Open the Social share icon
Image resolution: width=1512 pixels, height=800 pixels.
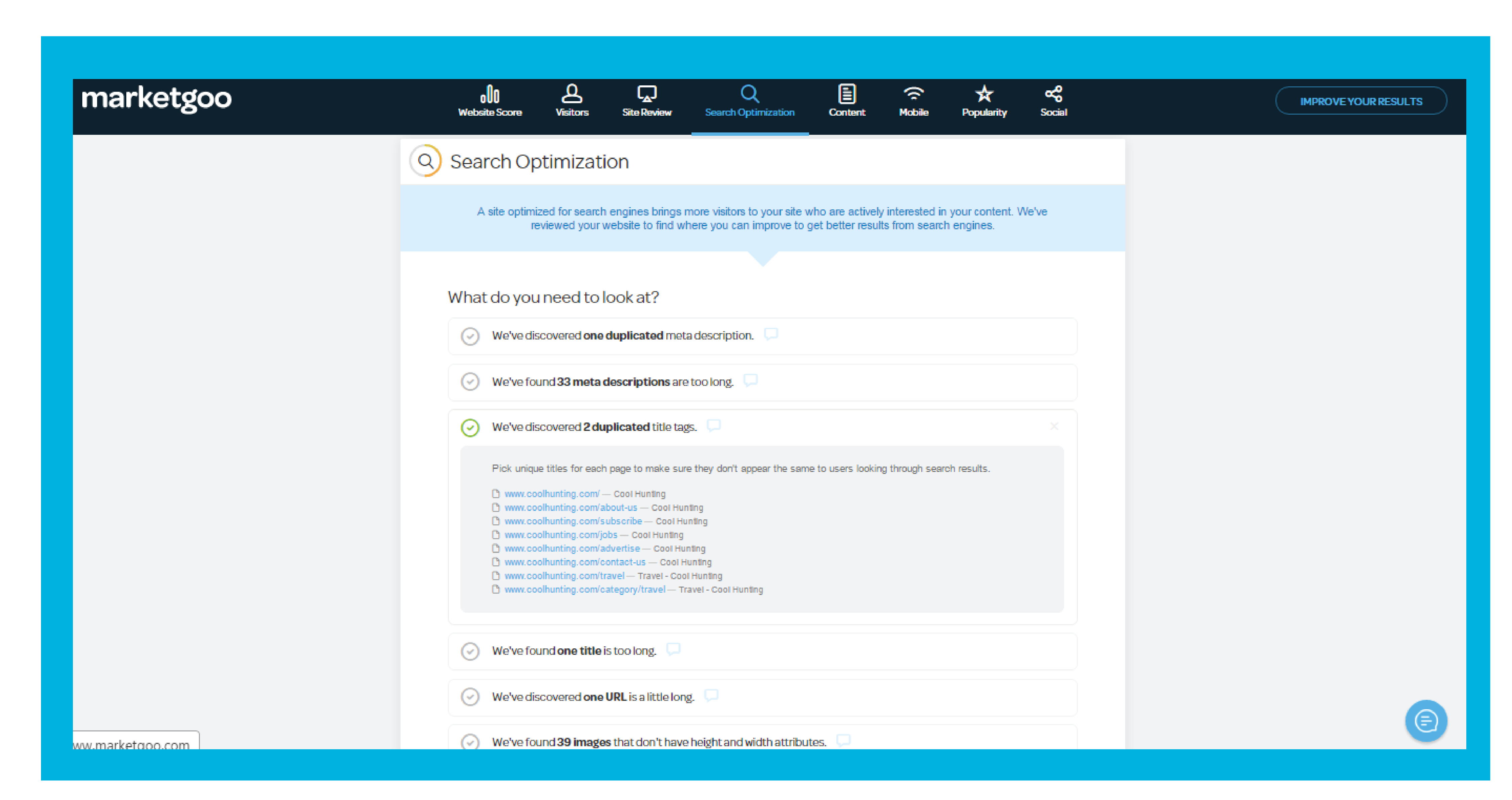(1054, 94)
